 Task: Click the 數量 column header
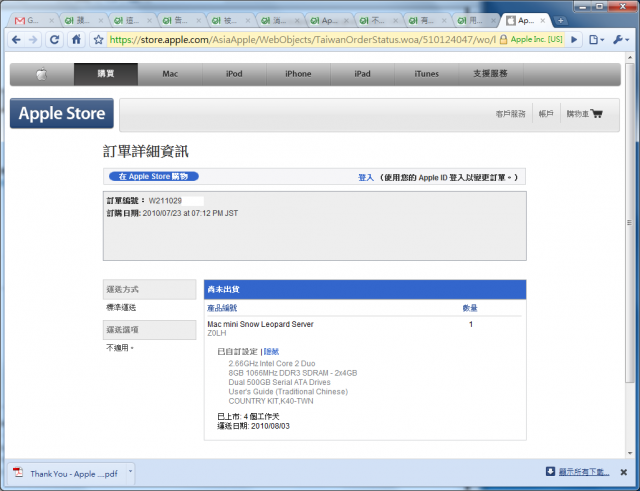click(470, 308)
